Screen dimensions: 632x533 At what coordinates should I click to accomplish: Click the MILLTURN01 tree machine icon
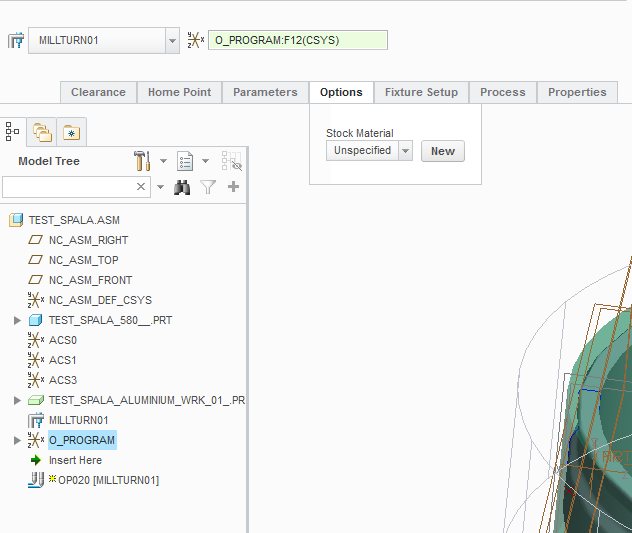(x=36, y=420)
